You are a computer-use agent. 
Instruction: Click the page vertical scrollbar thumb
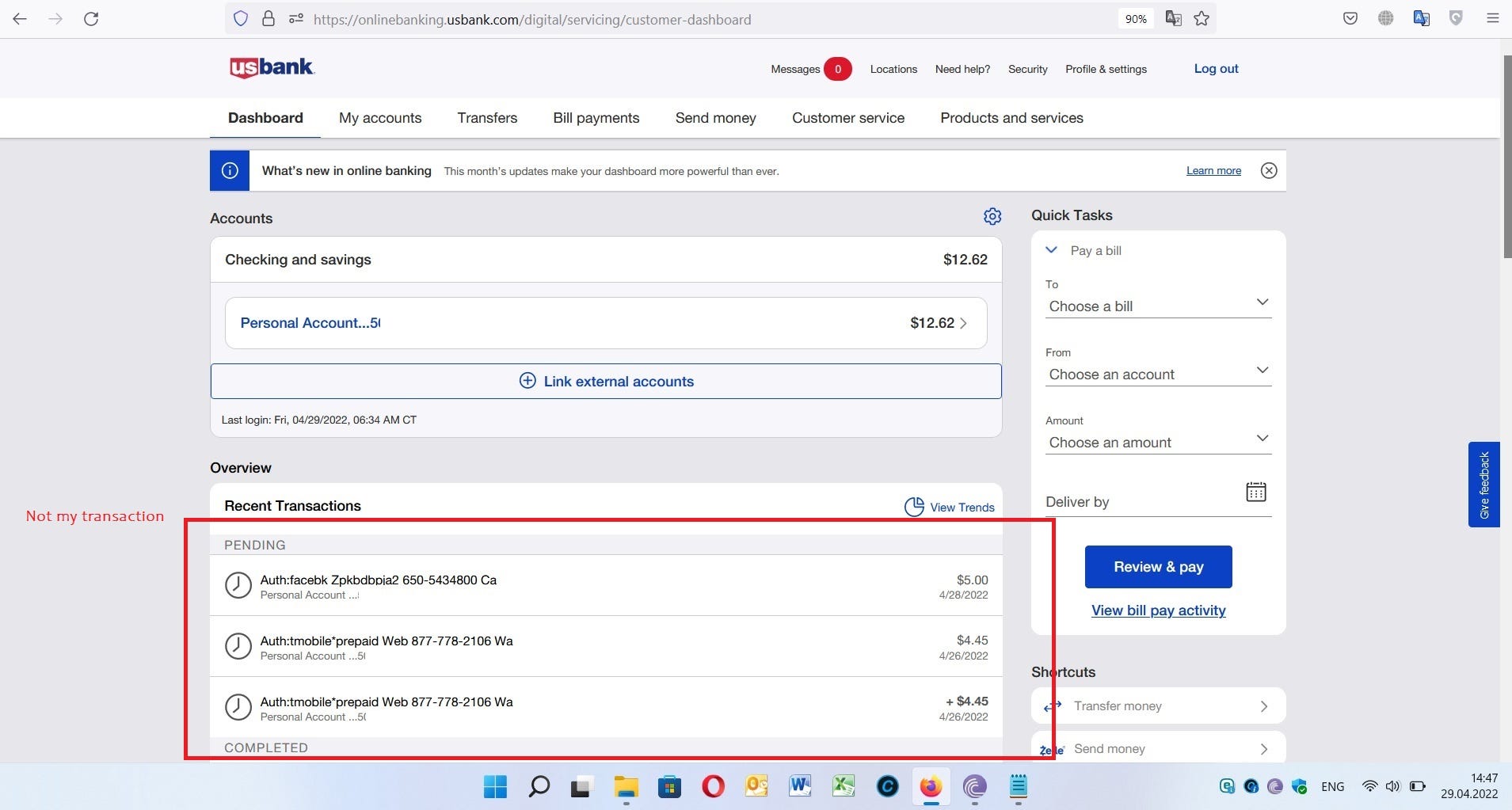tap(1506, 157)
